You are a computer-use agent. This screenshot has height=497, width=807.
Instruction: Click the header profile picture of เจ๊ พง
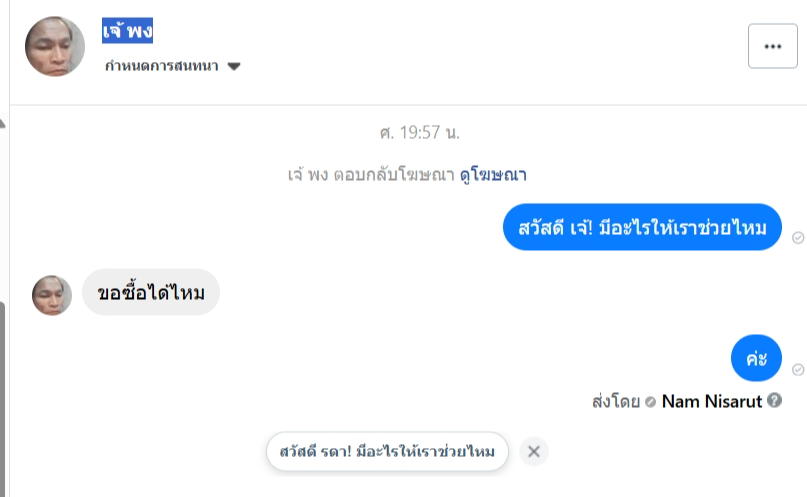click(x=55, y=46)
